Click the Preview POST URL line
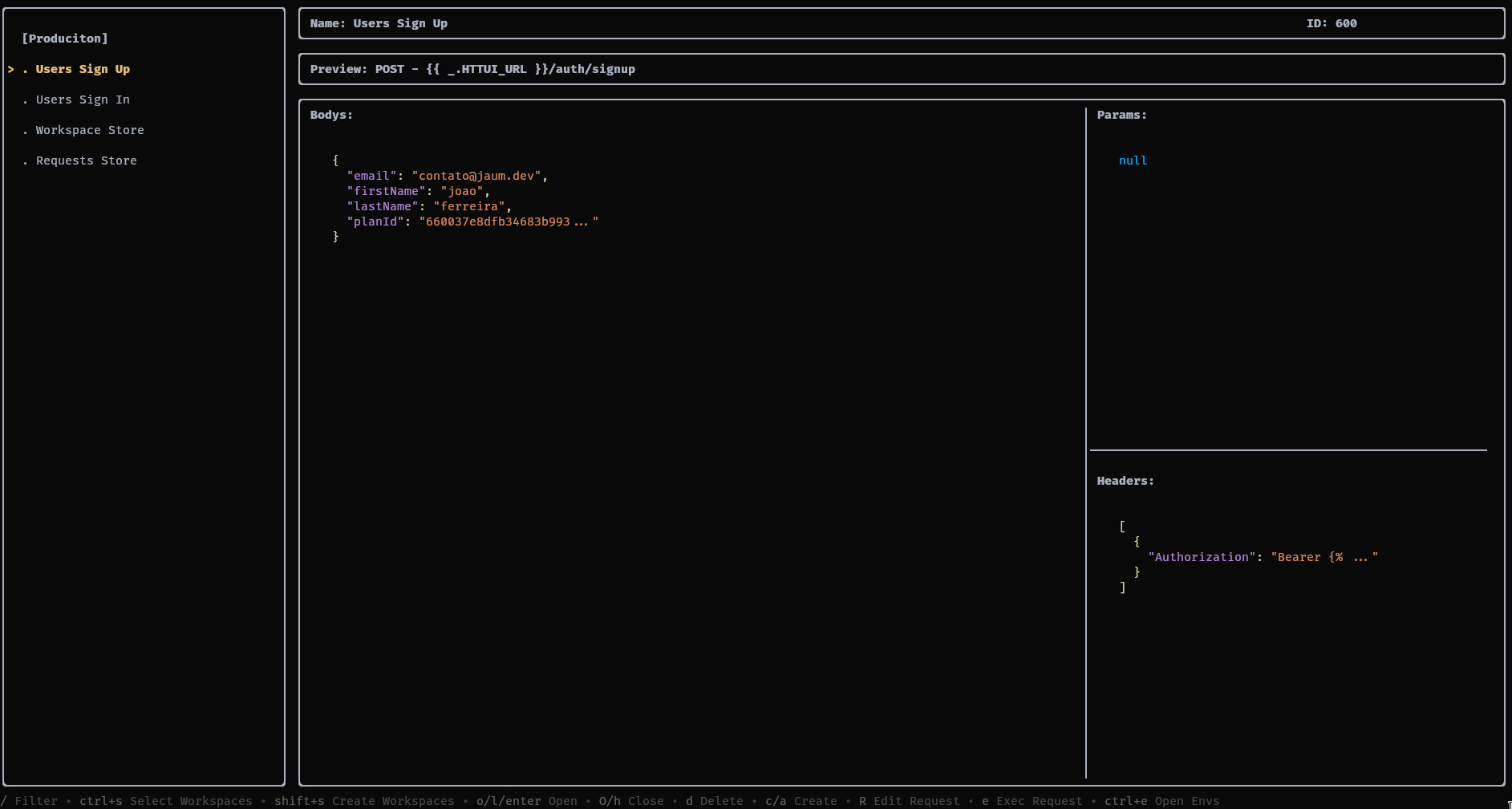Image resolution: width=1512 pixels, height=809 pixels. point(472,69)
